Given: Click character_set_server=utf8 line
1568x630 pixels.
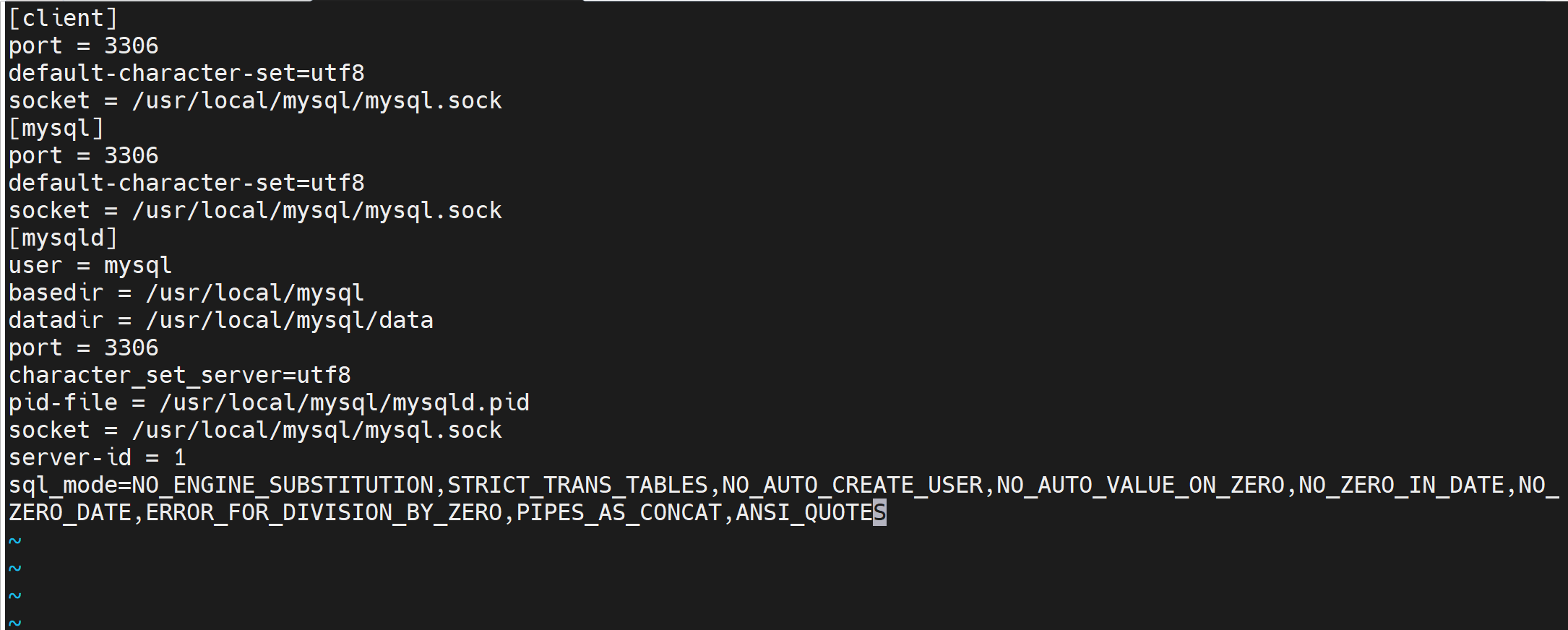Looking at the screenshot, I should [180, 376].
